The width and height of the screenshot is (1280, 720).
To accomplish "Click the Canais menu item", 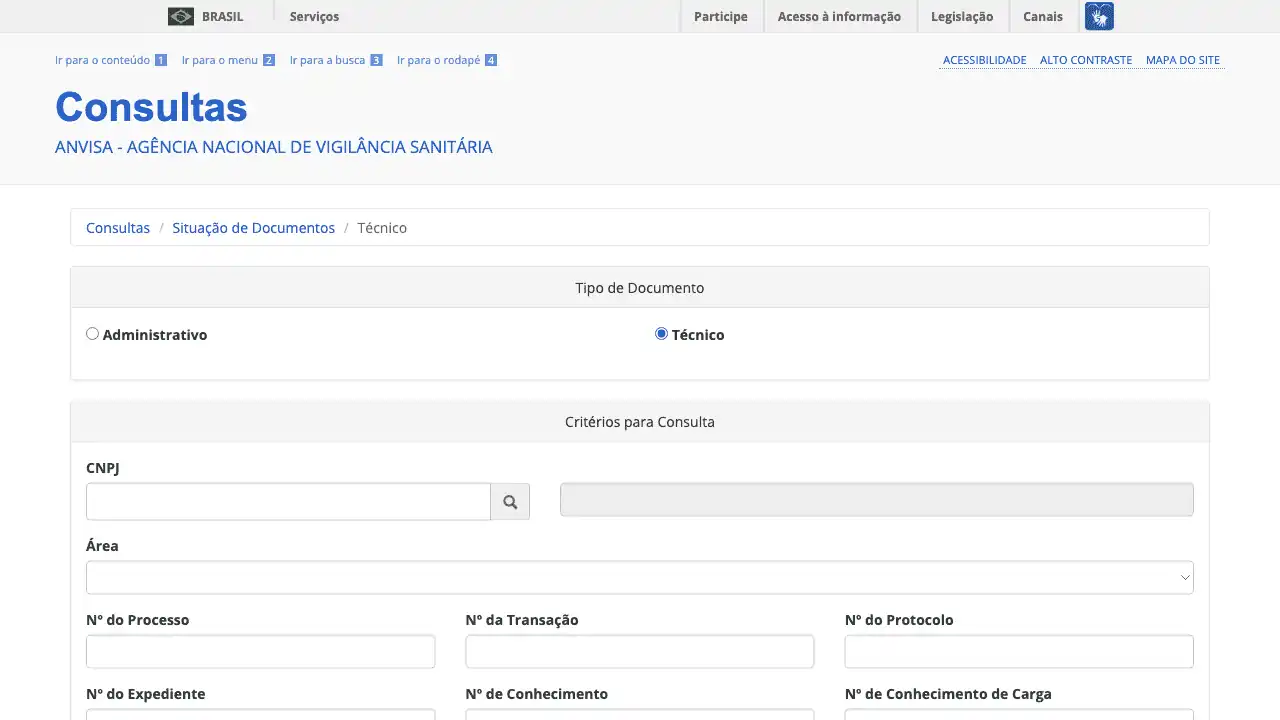I will [1043, 16].
